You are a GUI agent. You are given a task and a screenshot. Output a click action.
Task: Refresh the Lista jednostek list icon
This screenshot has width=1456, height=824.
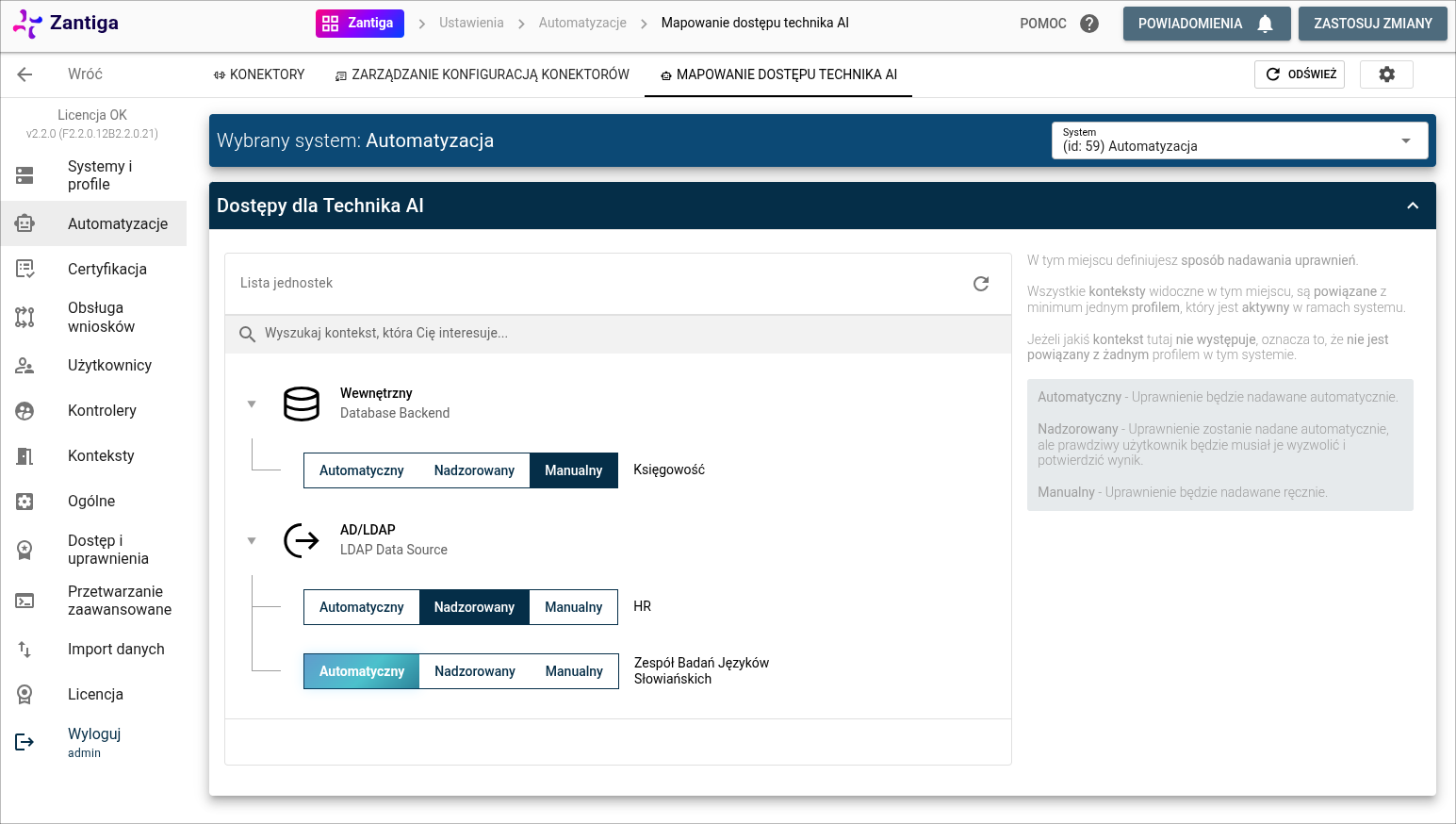pos(981,284)
